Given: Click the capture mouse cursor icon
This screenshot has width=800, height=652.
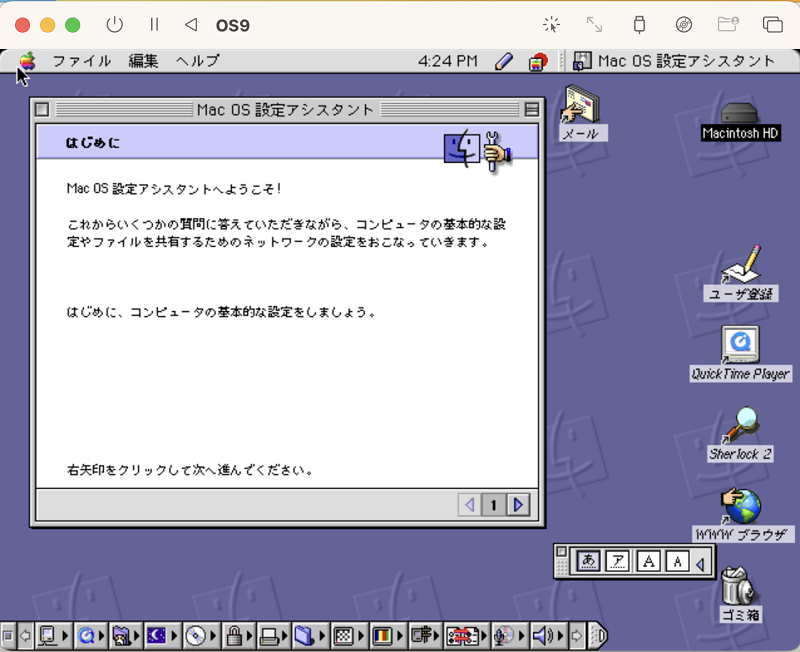Looking at the screenshot, I should (552, 24).
